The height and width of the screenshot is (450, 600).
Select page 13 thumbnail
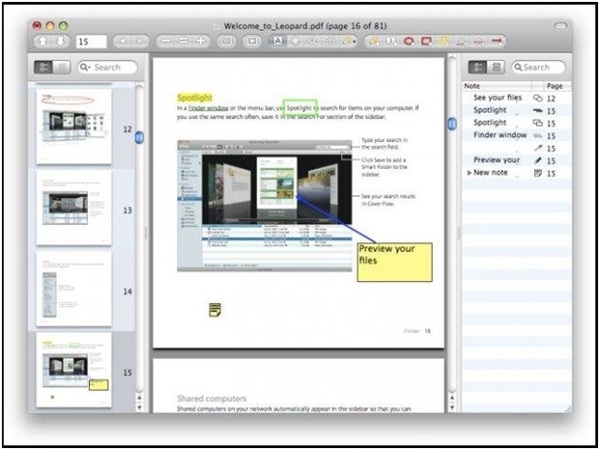74,207
